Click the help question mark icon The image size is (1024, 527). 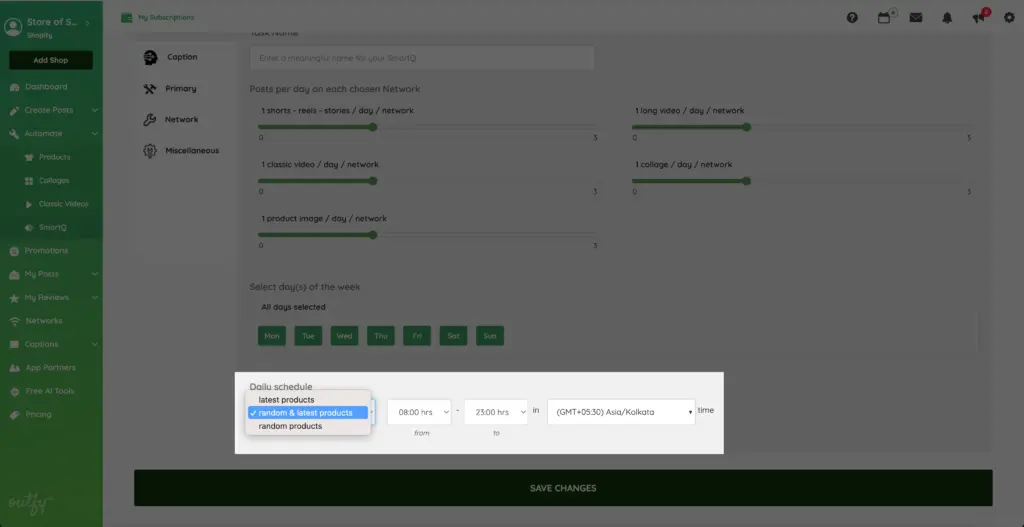852,17
